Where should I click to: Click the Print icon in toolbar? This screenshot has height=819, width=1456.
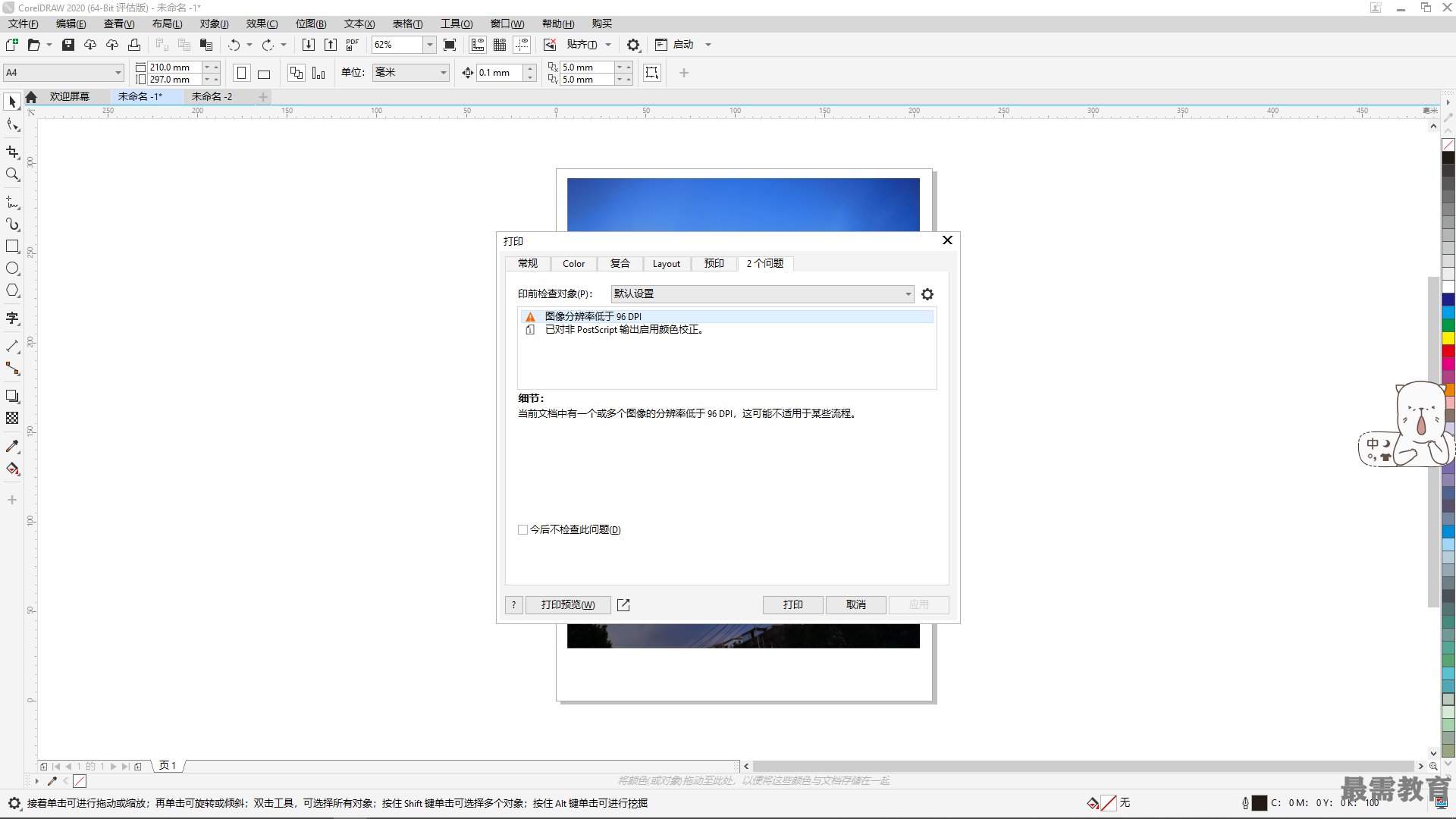coord(134,45)
